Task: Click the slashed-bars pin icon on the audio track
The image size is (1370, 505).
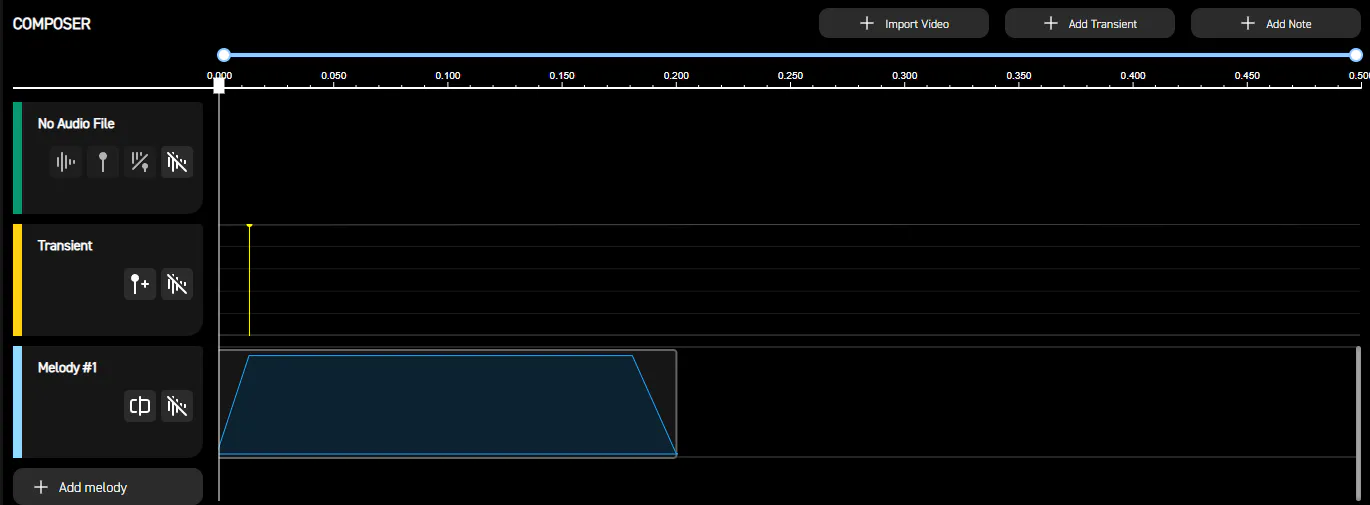Action: coord(140,162)
